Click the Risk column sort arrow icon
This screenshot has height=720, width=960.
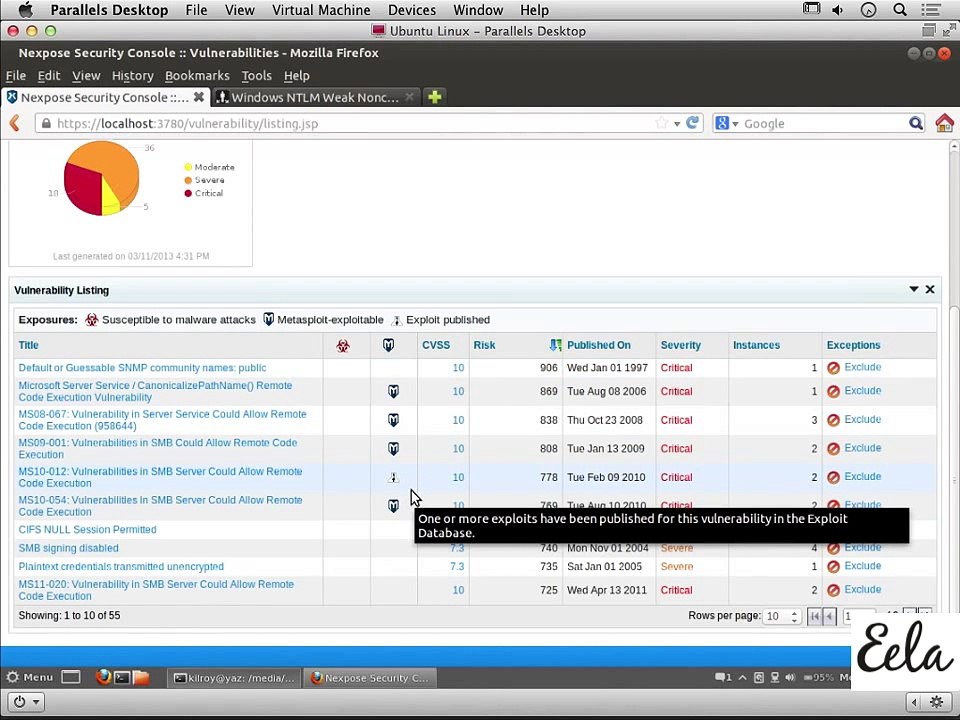555,345
